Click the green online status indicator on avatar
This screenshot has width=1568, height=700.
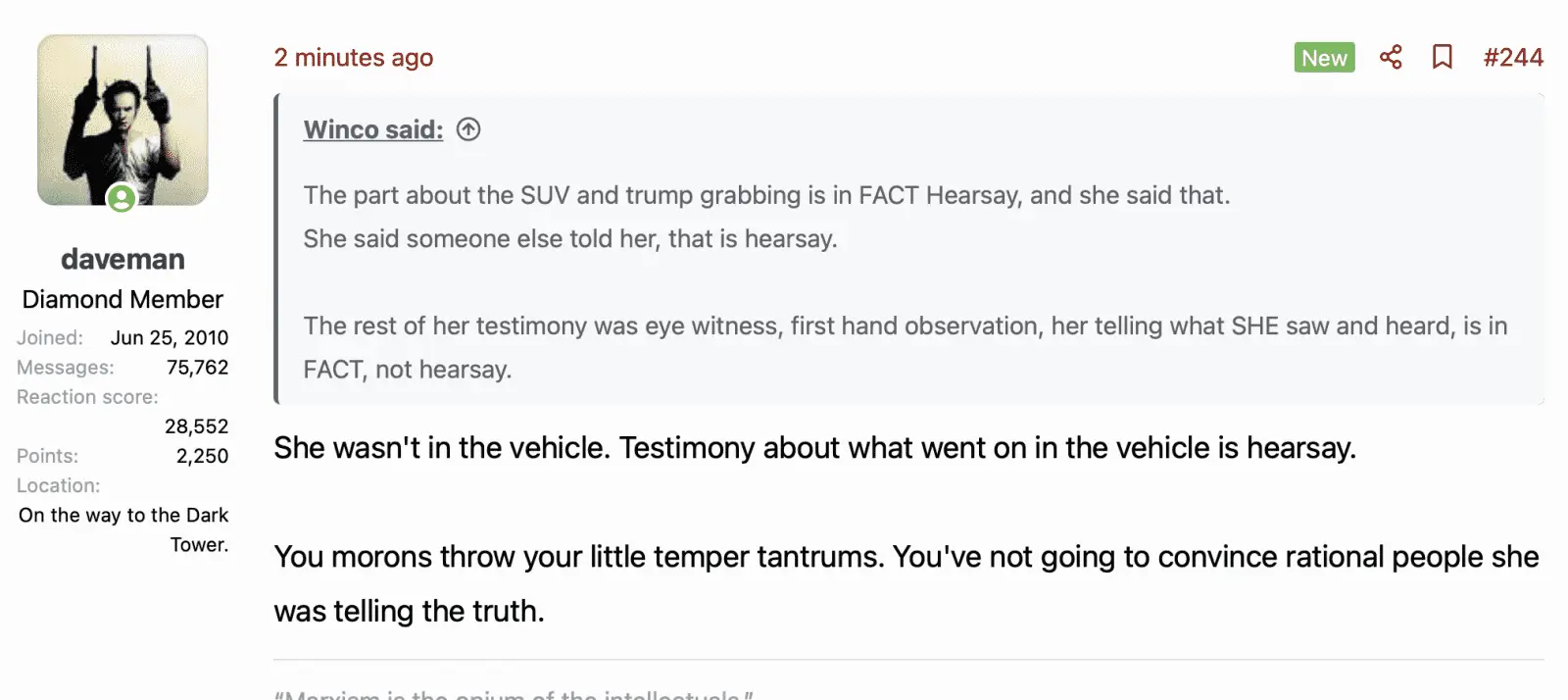(122, 198)
